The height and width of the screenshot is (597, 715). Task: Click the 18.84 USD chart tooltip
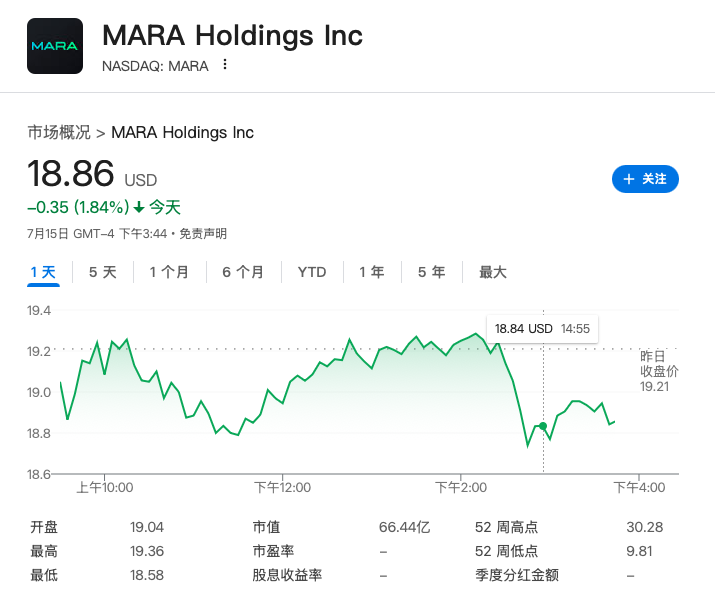(542, 328)
